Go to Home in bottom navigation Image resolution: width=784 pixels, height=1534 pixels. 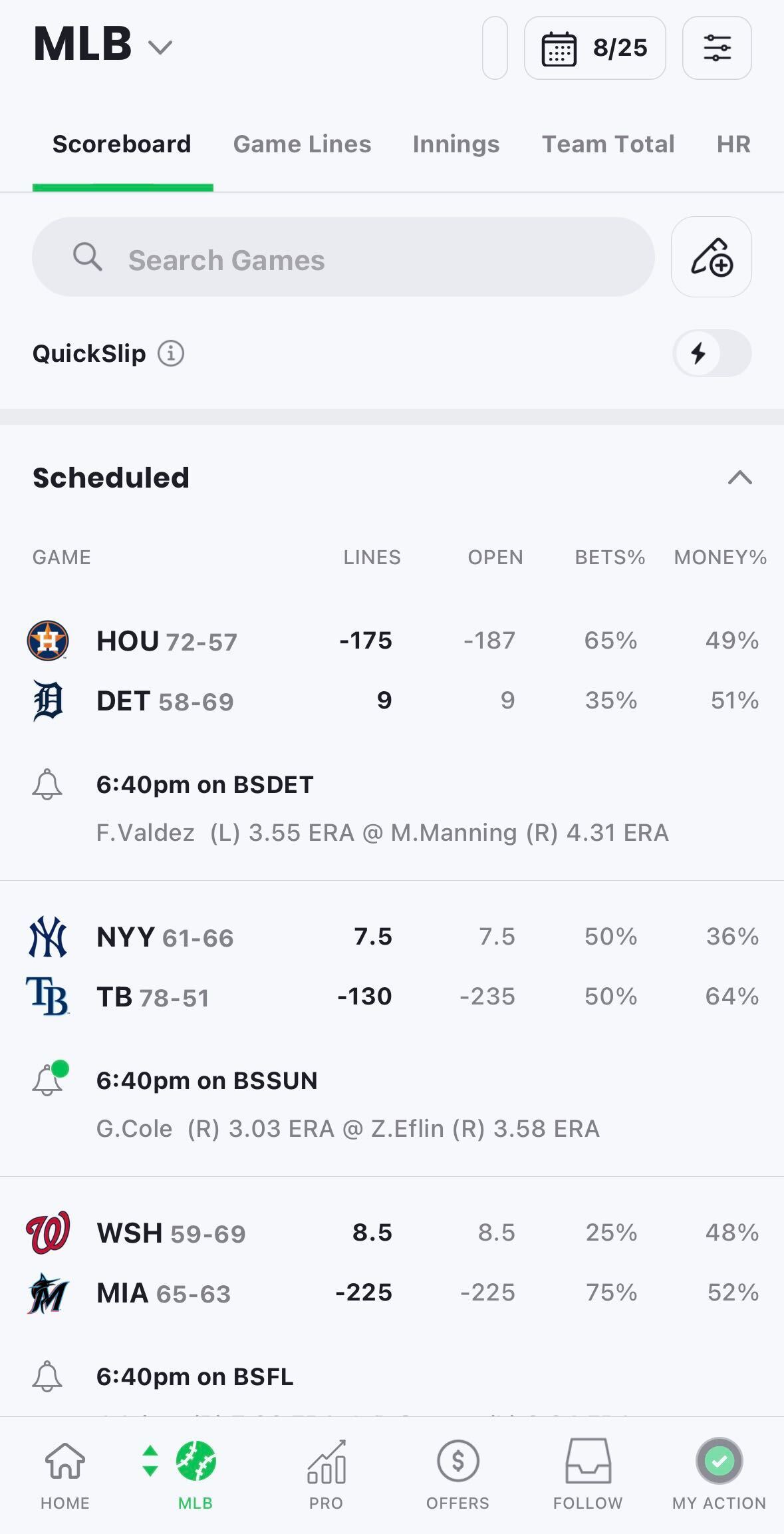coord(65,1473)
